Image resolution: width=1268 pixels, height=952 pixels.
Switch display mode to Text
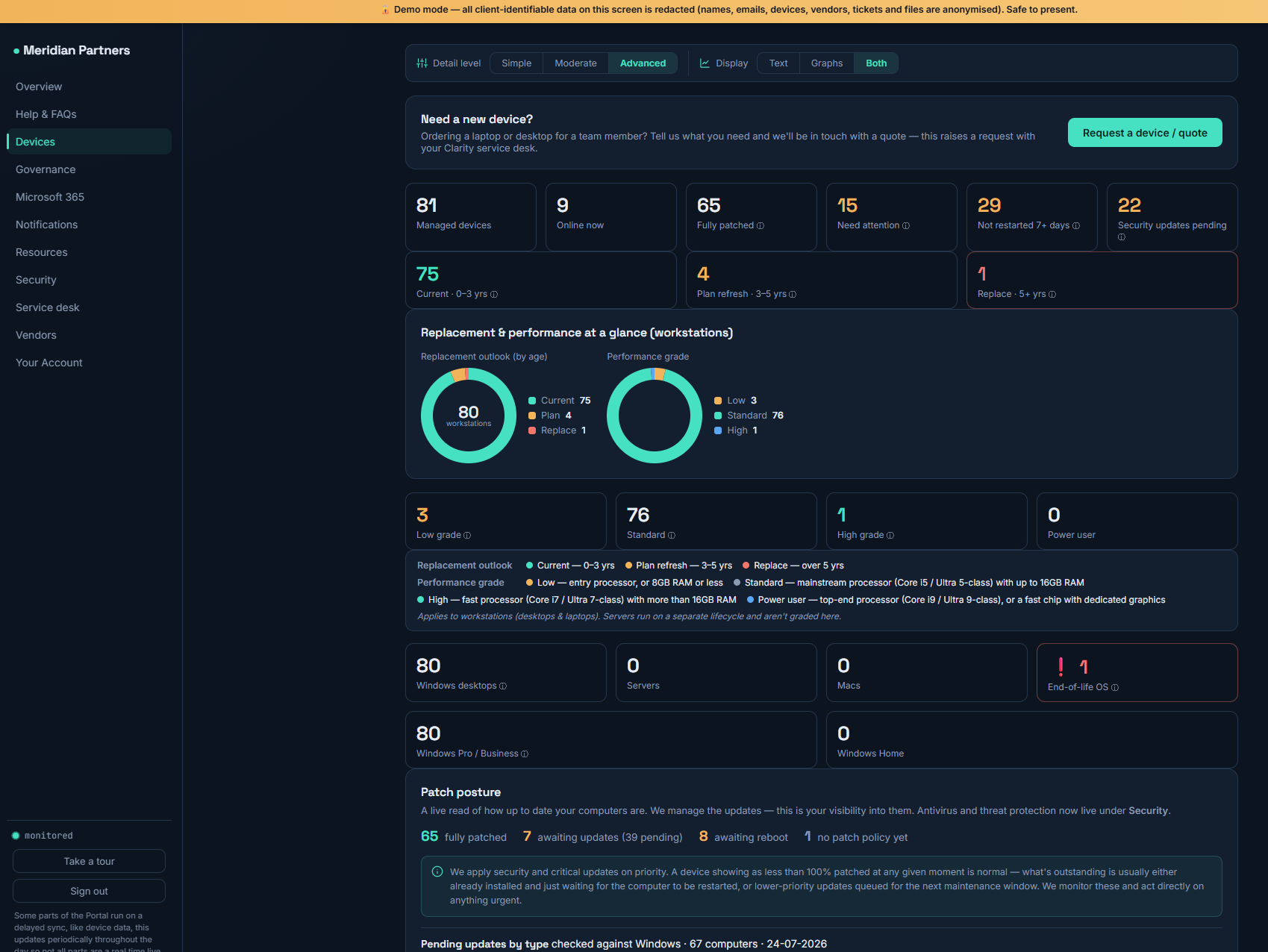tap(778, 63)
